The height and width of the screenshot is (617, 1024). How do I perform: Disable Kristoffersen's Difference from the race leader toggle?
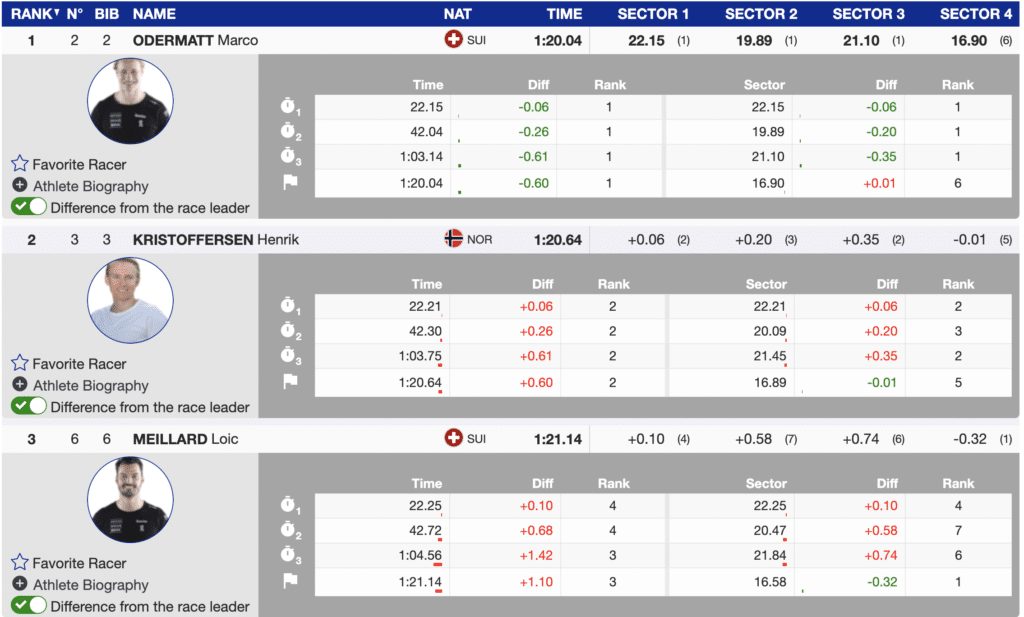coord(29,406)
